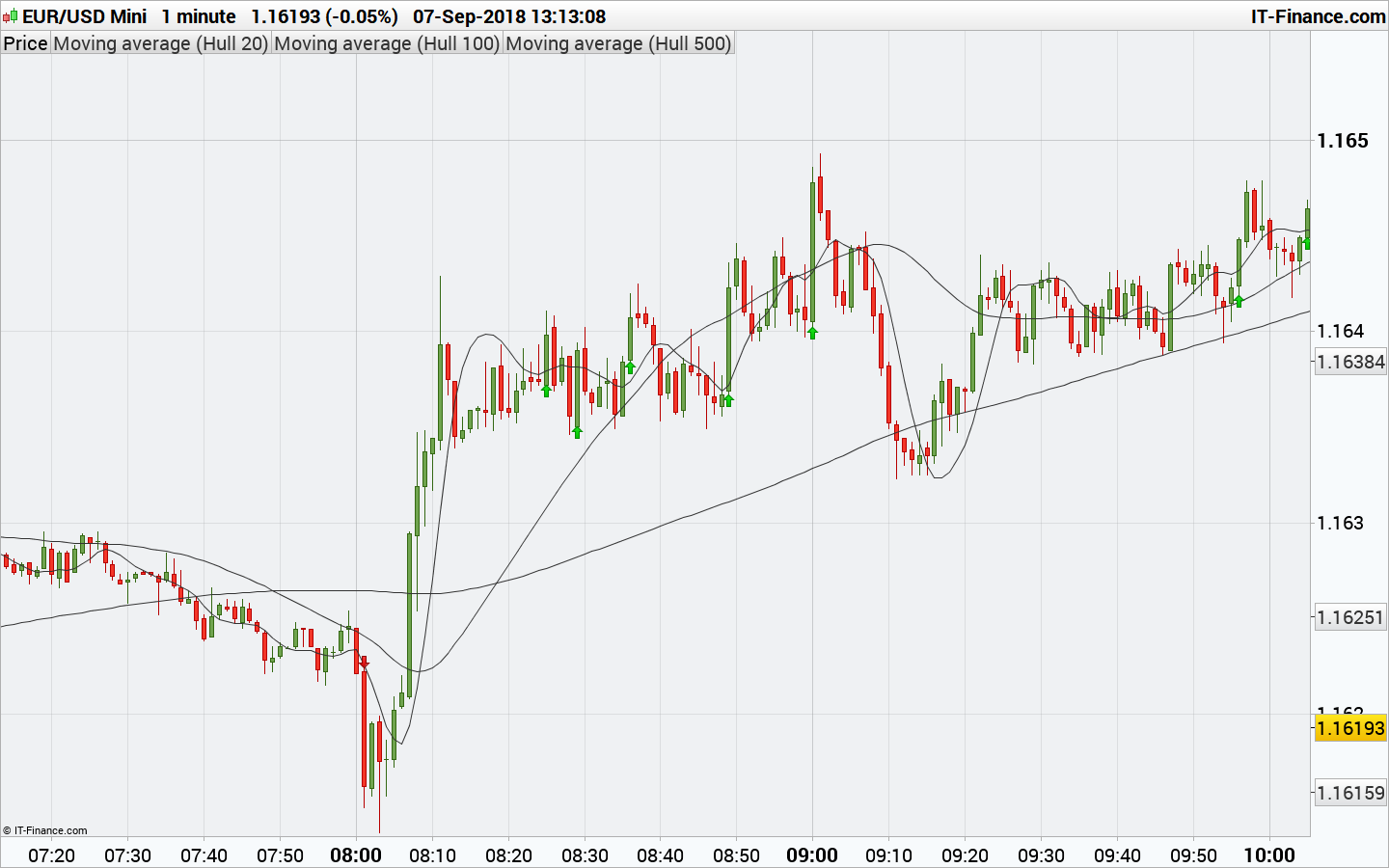Screen dimensions: 1389x868
Task: Click the green up arrow below the 09:00 candle
Action: pyautogui.click(x=812, y=333)
